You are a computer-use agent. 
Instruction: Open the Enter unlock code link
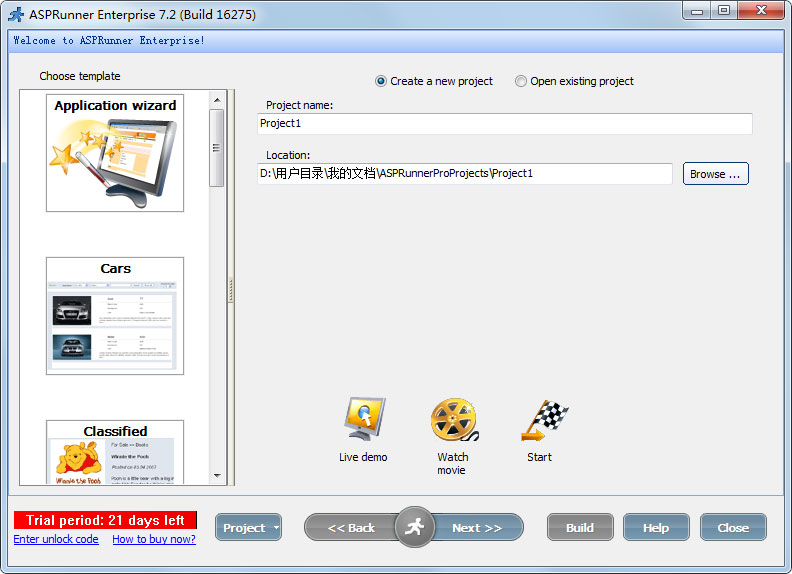56,540
